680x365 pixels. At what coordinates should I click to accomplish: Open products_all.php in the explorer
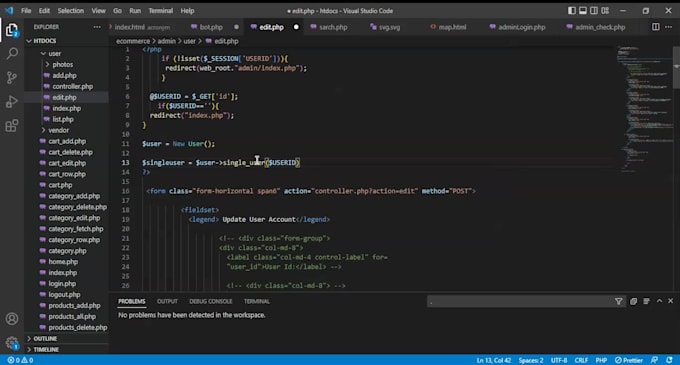tap(72, 316)
